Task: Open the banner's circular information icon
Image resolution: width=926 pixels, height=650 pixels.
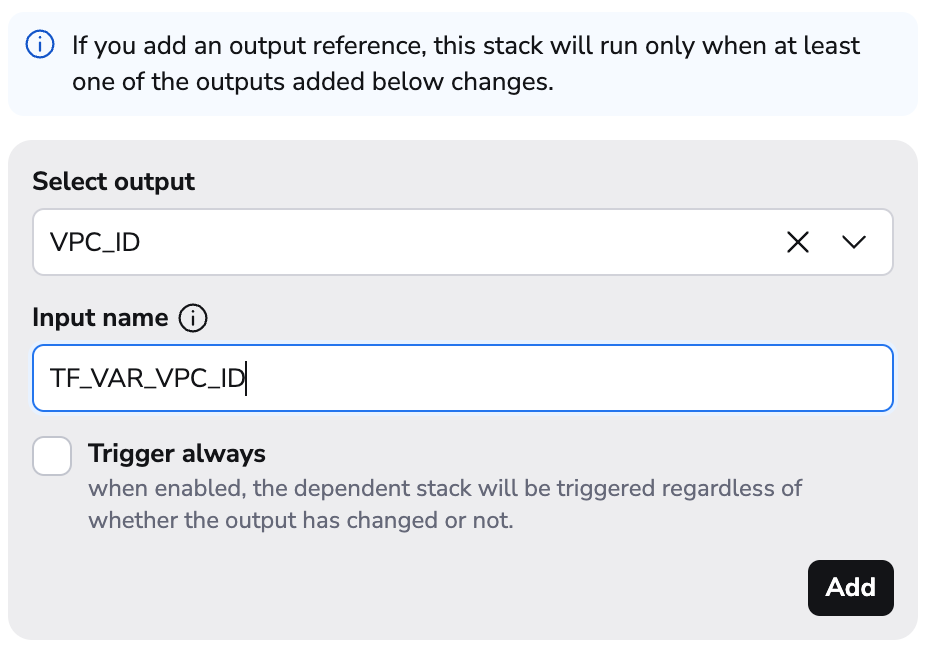Action: click(x=41, y=45)
